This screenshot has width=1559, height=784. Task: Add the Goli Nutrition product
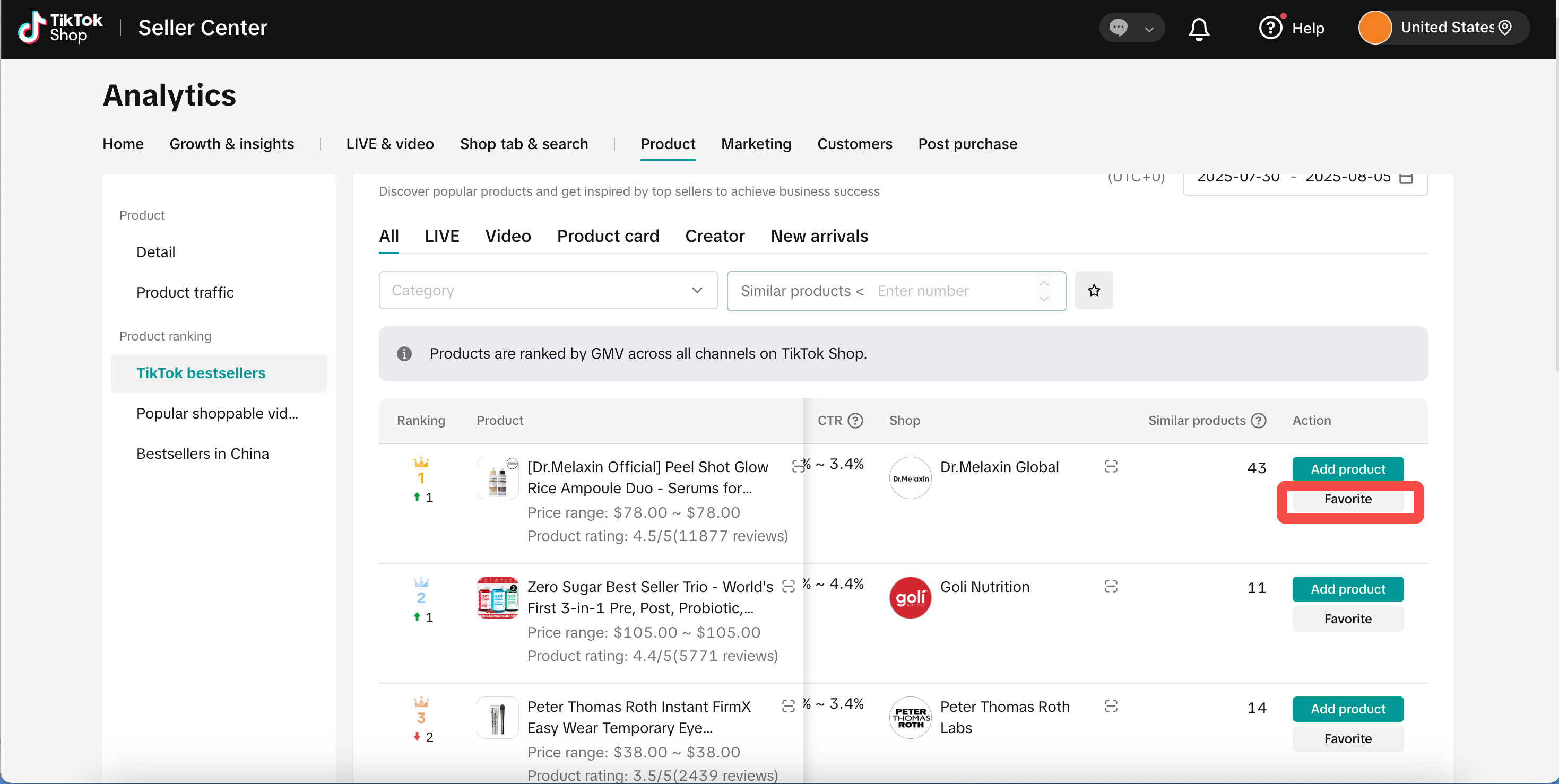(1347, 589)
